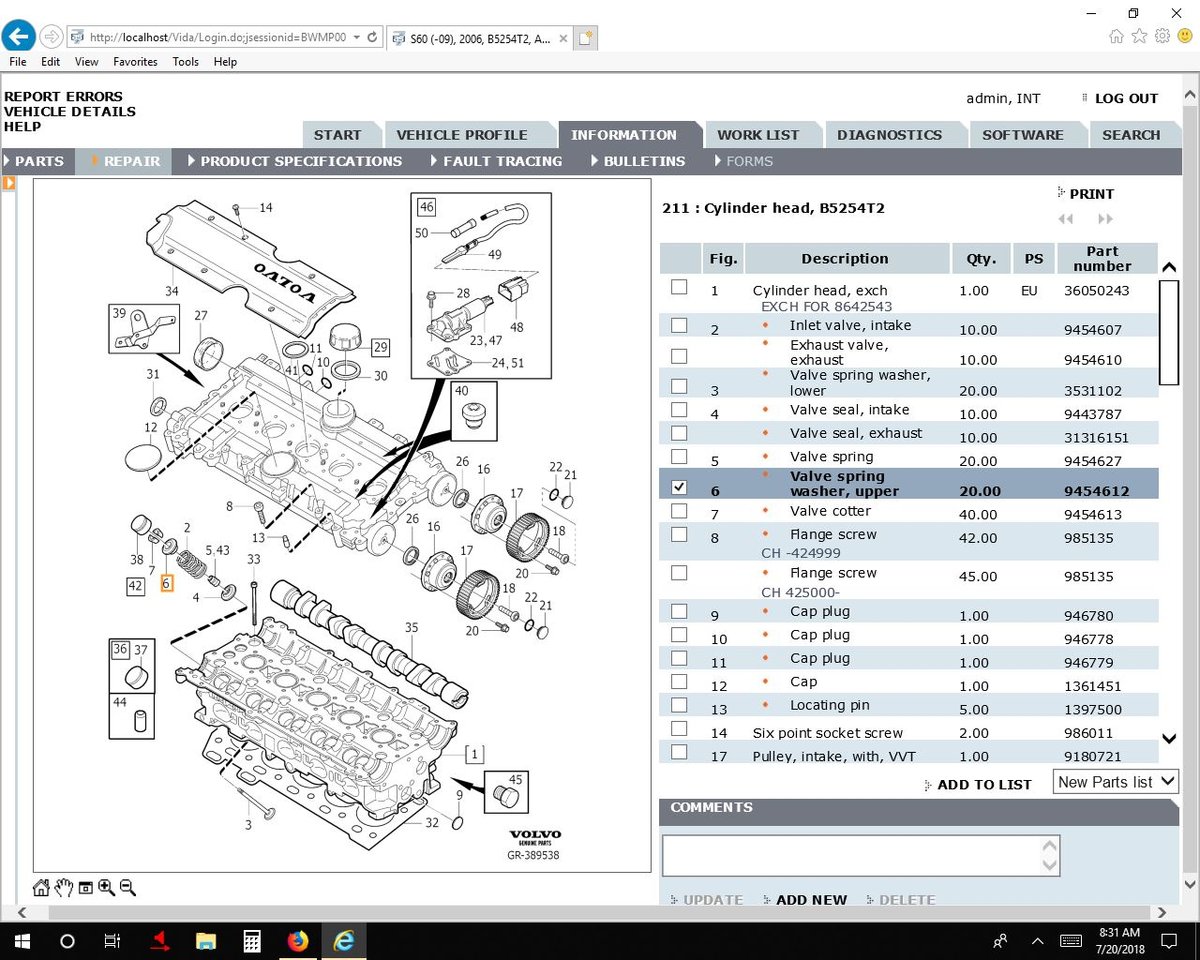Switch to the DIAGNOSTICS tab
The width and height of the screenshot is (1200, 960).
point(889,135)
